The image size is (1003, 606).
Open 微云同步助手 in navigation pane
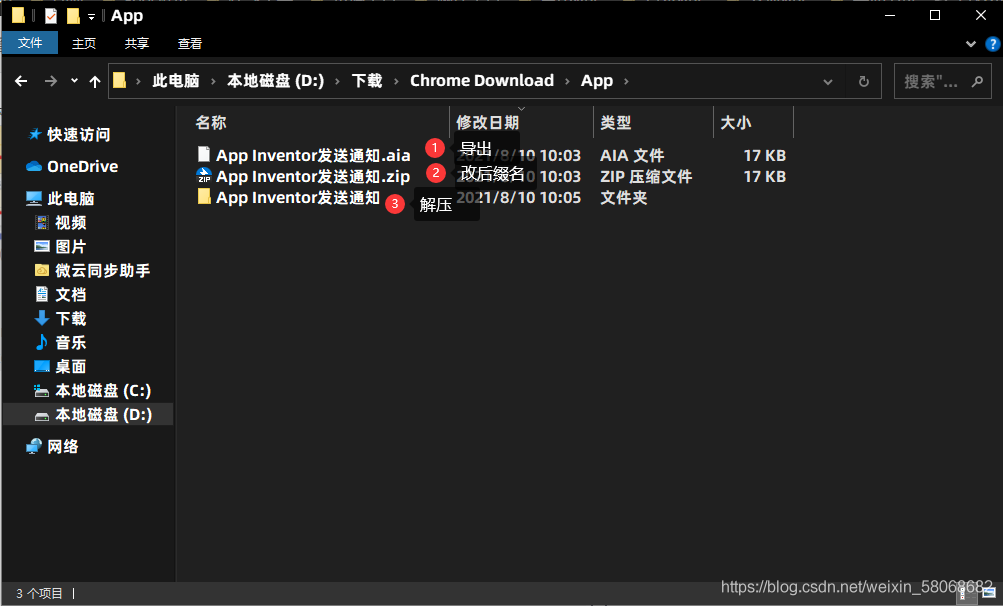(x=102, y=271)
